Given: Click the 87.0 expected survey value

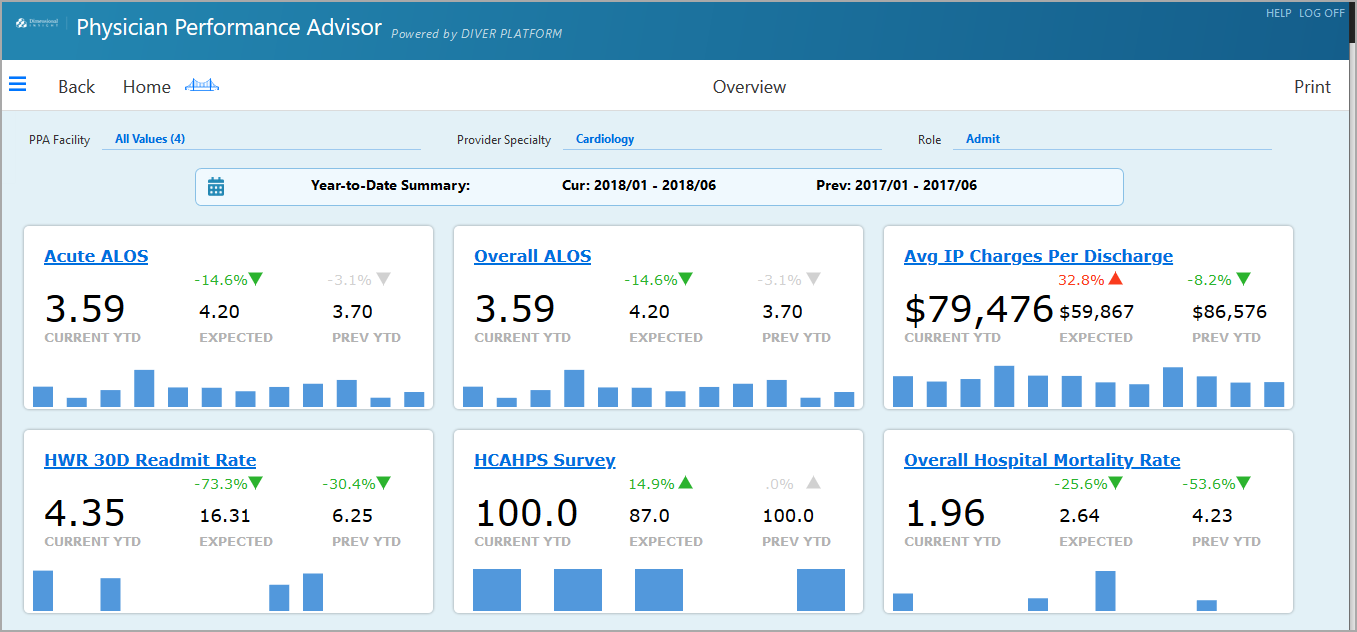Looking at the screenshot, I should [649, 516].
